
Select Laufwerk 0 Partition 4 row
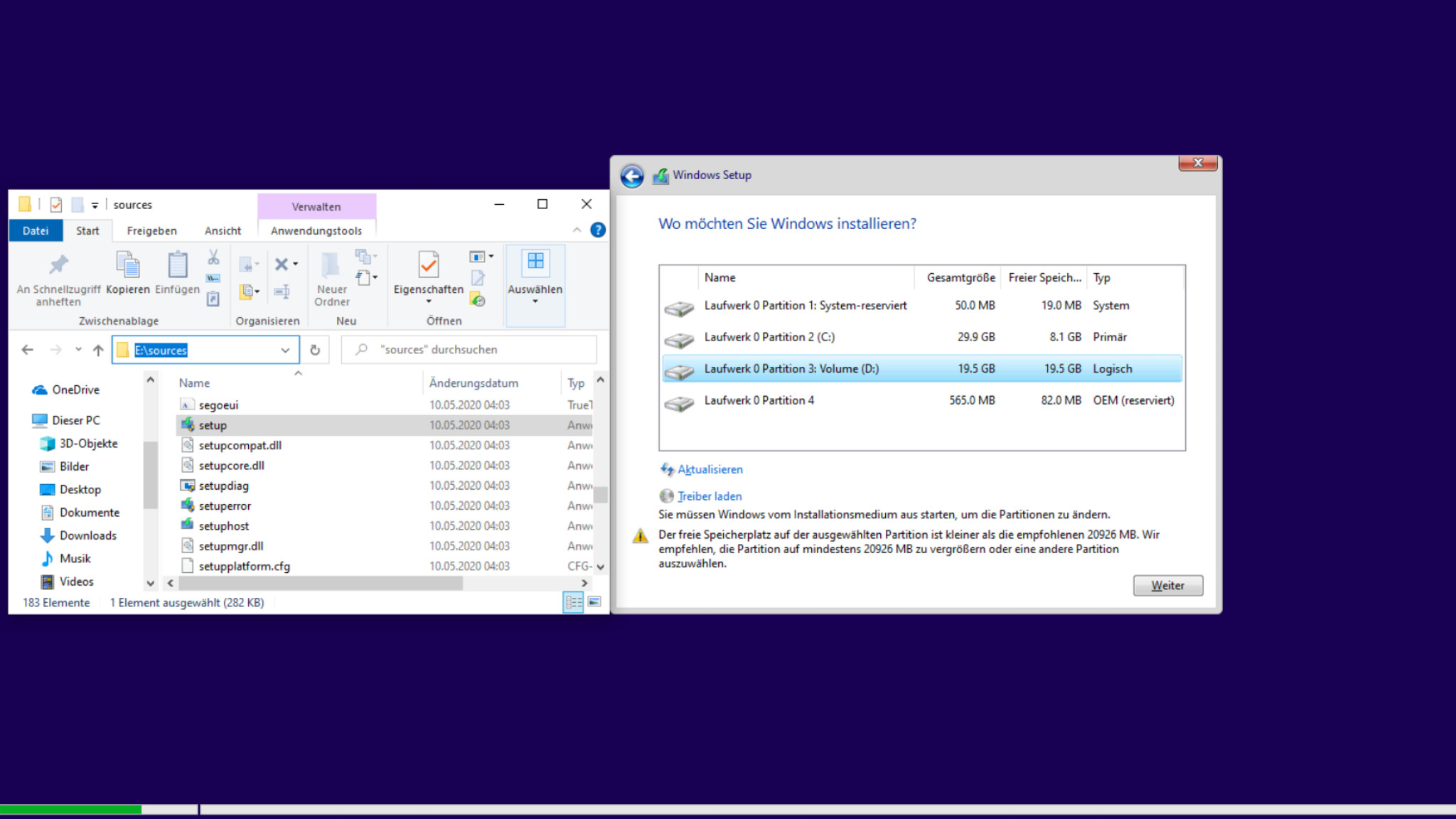[x=922, y=400]
